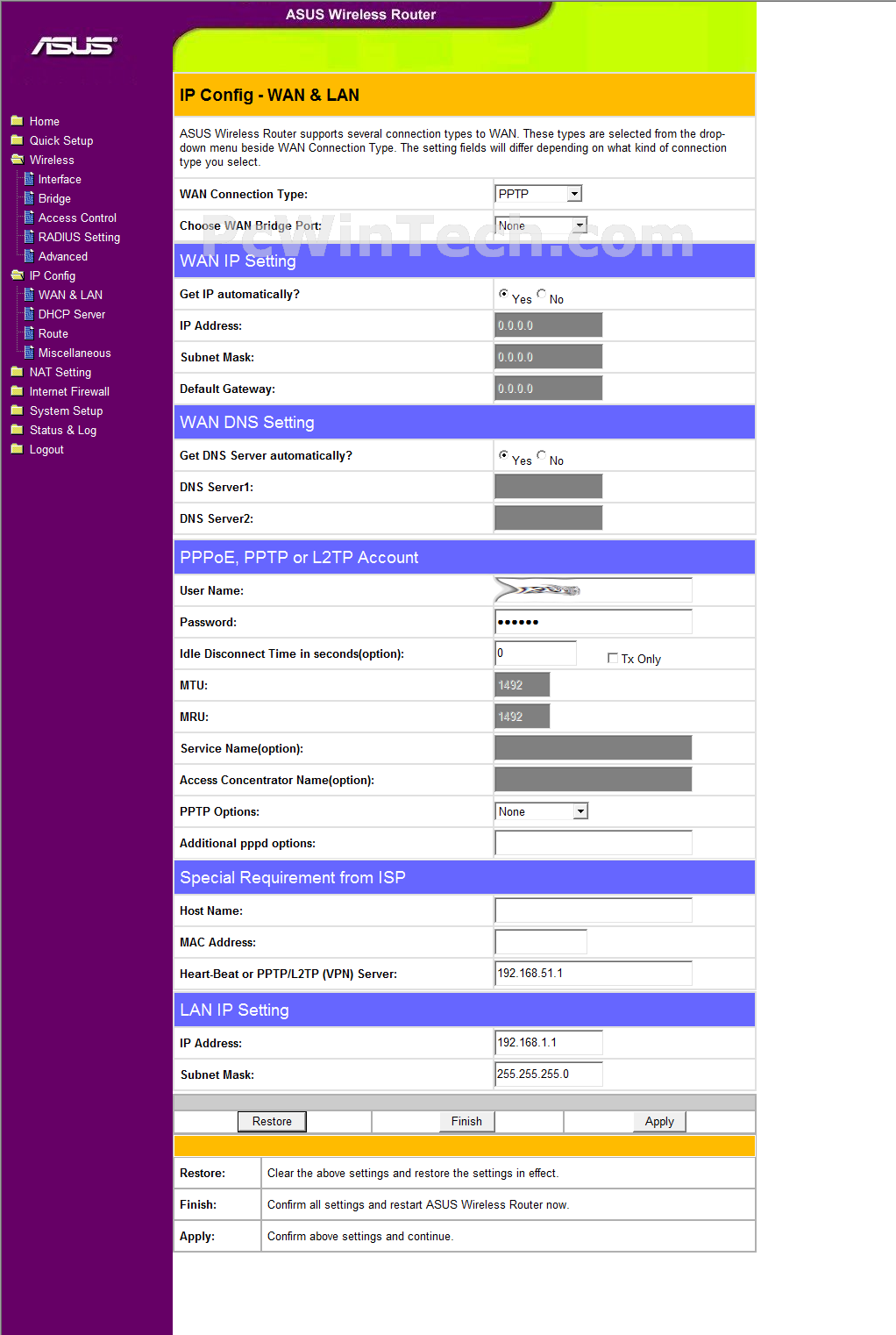Click the open Wireless folder icon
Image resolution: width=896 pixels, height=1335 pixels.
[17, 159]
